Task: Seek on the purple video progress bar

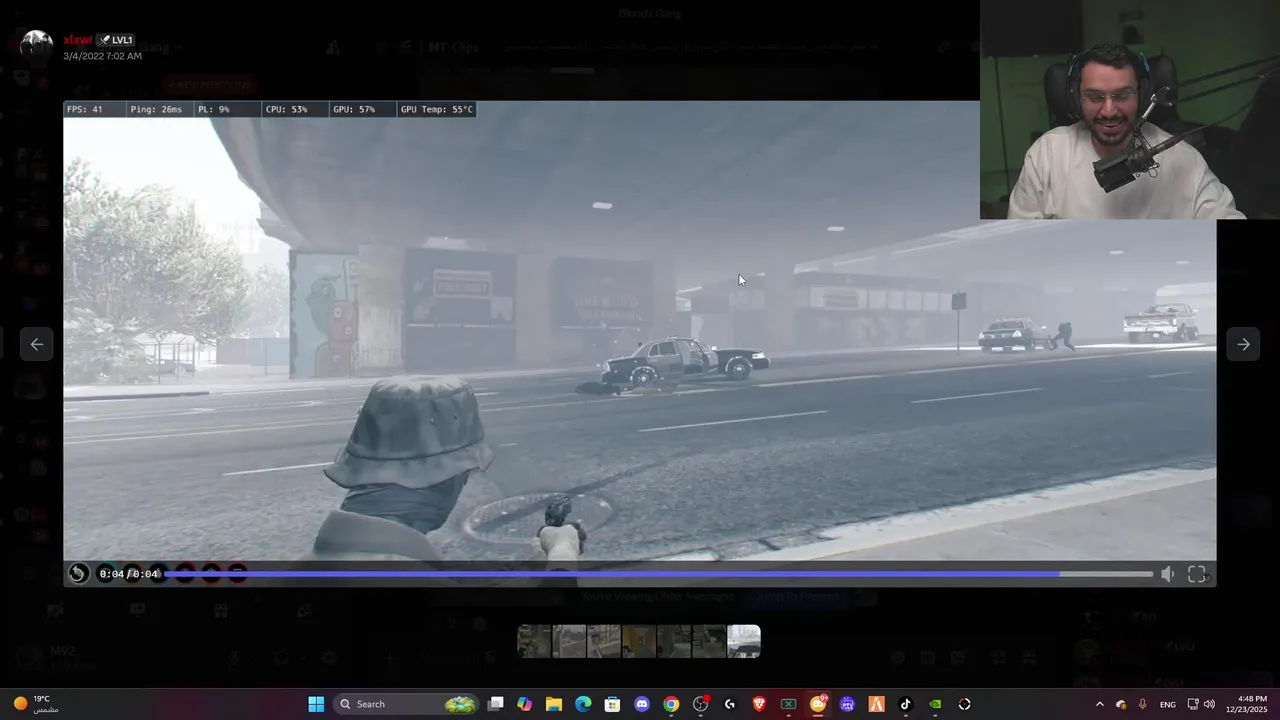Action: point(658,574)
